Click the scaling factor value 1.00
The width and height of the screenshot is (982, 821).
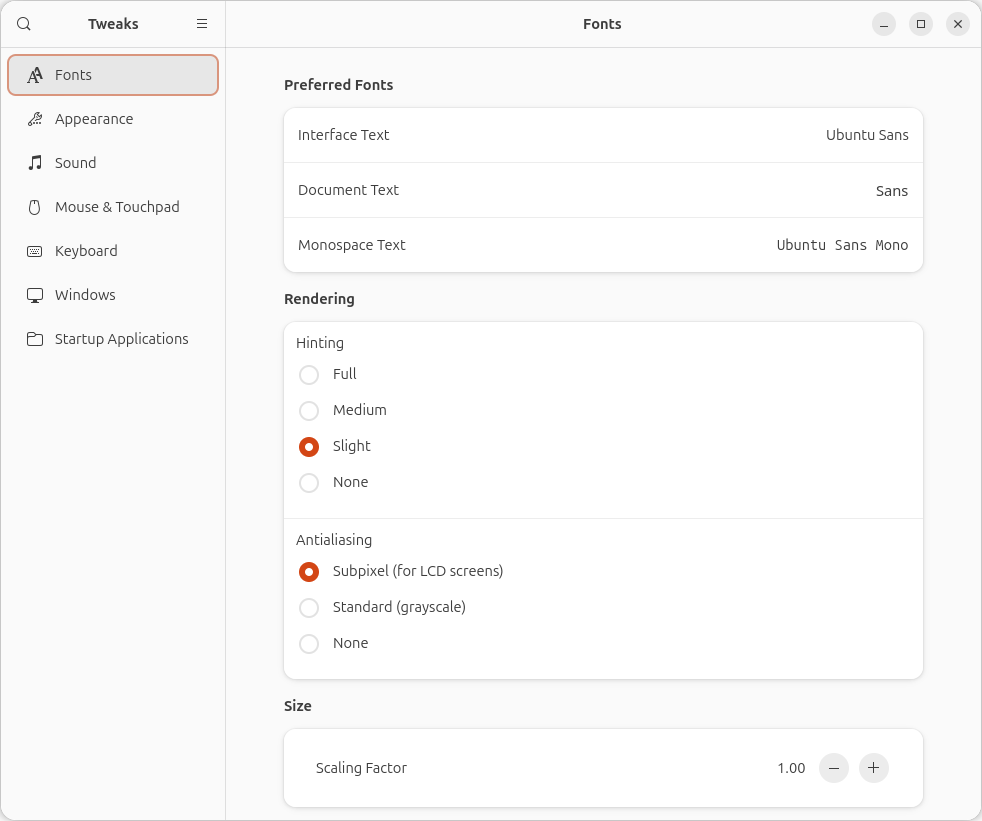click(791, 768)
